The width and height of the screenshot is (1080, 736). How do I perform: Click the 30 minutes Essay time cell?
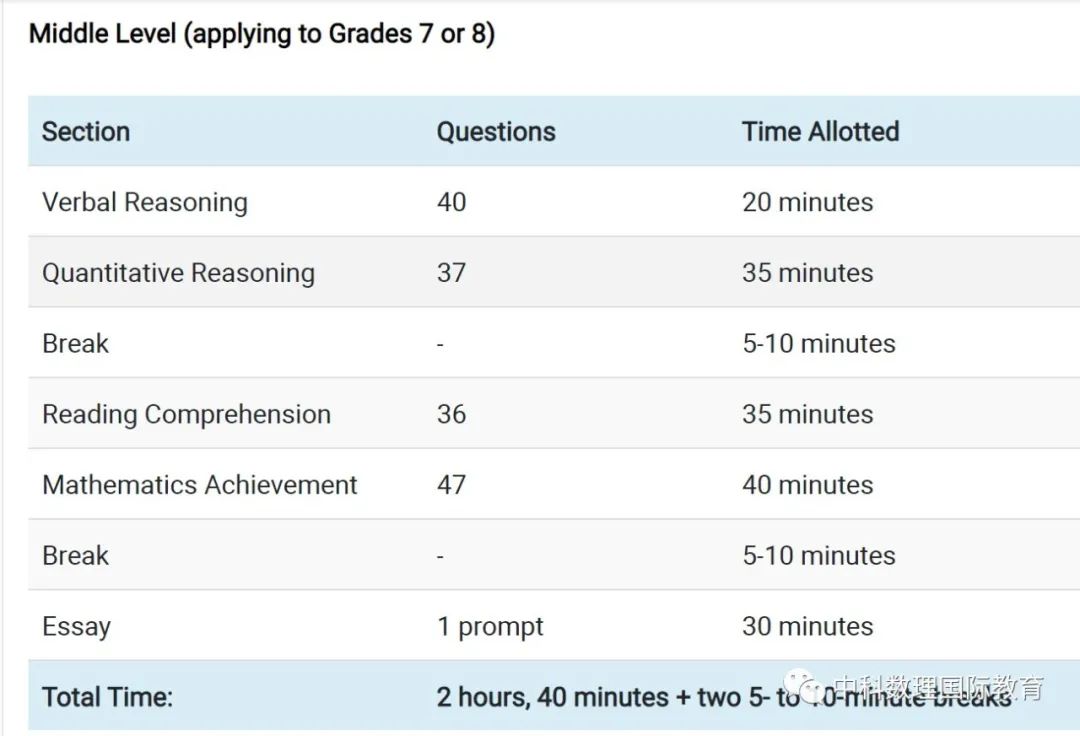pyautogui.click(x=807, y=627)
